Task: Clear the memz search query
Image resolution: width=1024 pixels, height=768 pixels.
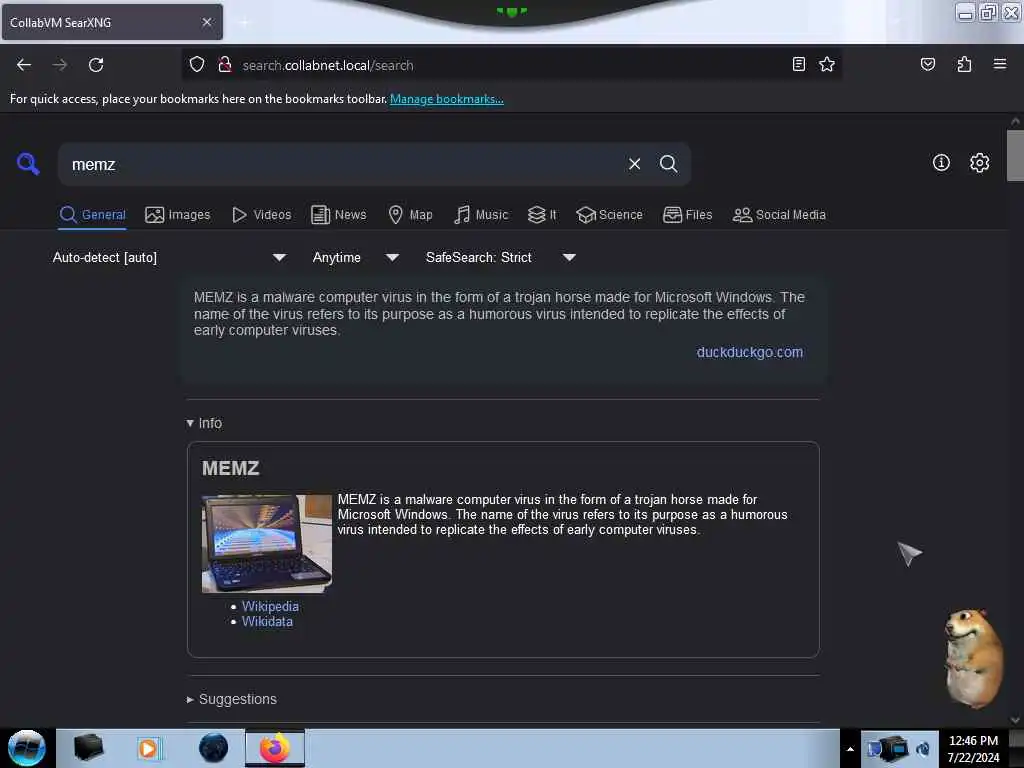Action: [x=634, y=164]
